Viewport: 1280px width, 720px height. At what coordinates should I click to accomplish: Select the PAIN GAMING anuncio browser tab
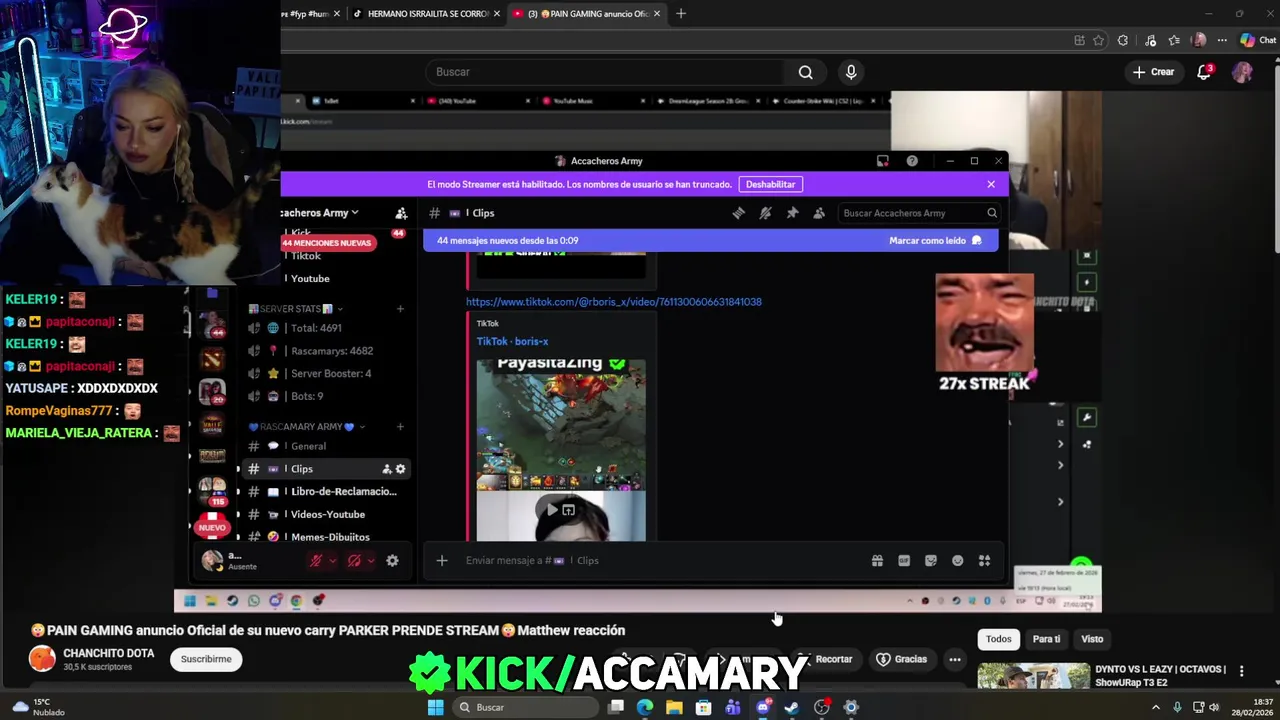click(585, 14)
